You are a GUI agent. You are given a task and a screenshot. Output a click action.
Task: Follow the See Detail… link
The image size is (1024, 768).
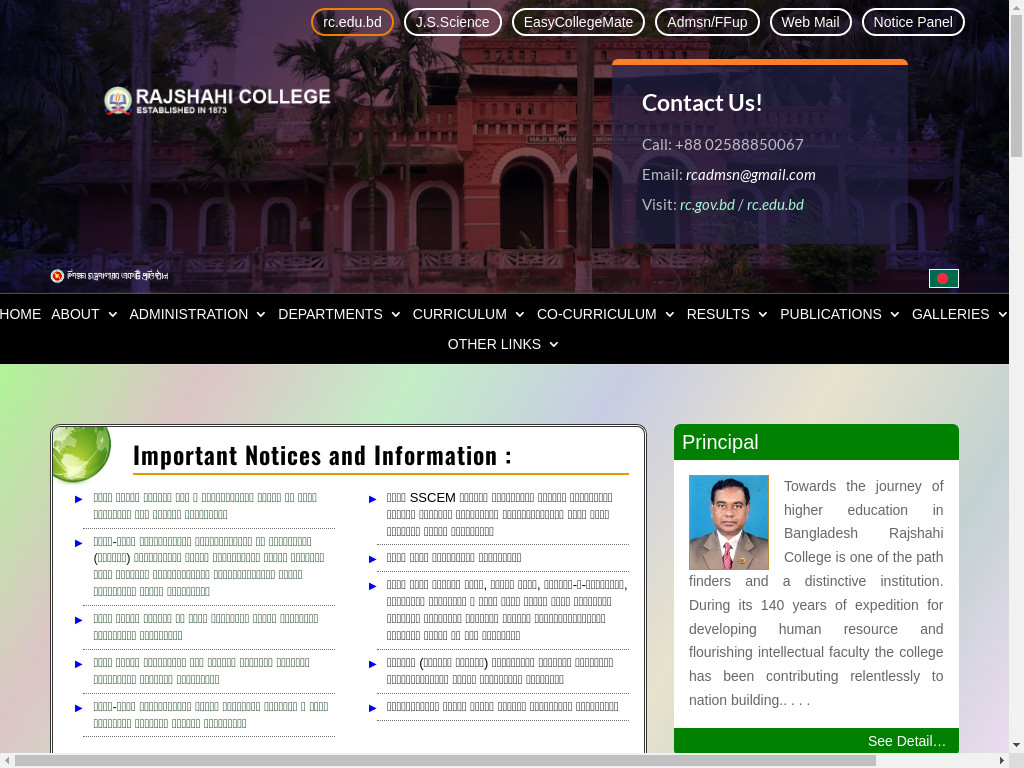[x=906, y=741]
